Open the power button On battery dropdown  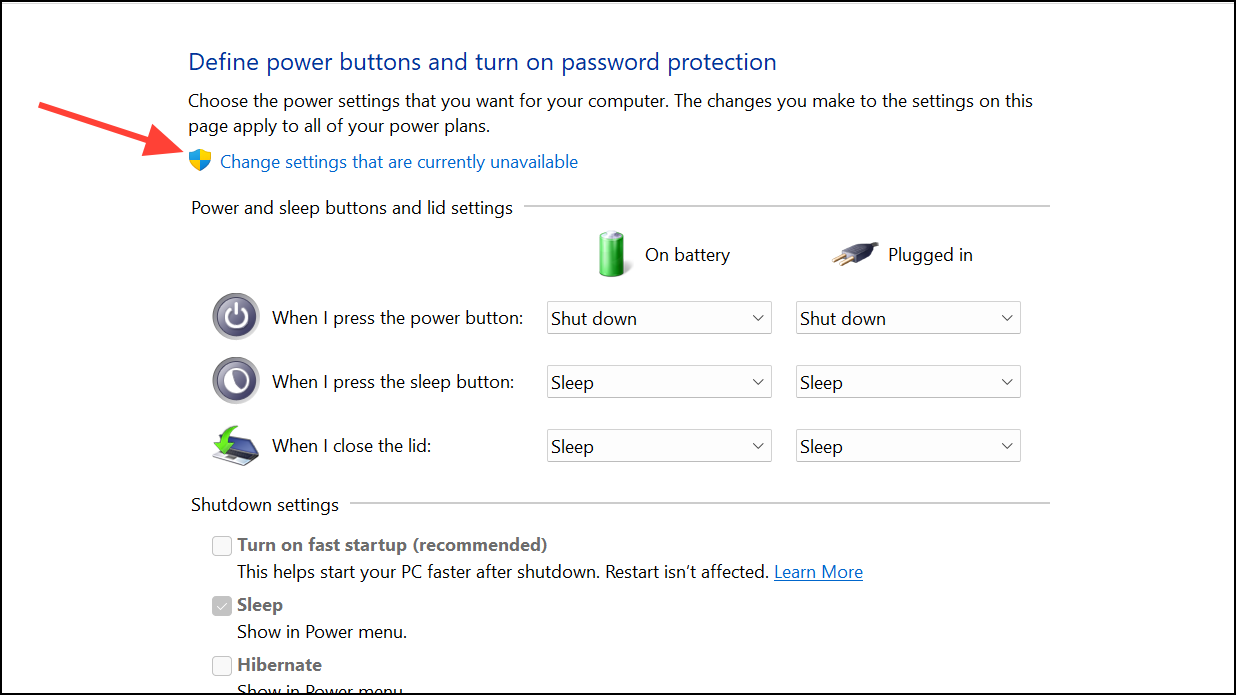(658, 317)
